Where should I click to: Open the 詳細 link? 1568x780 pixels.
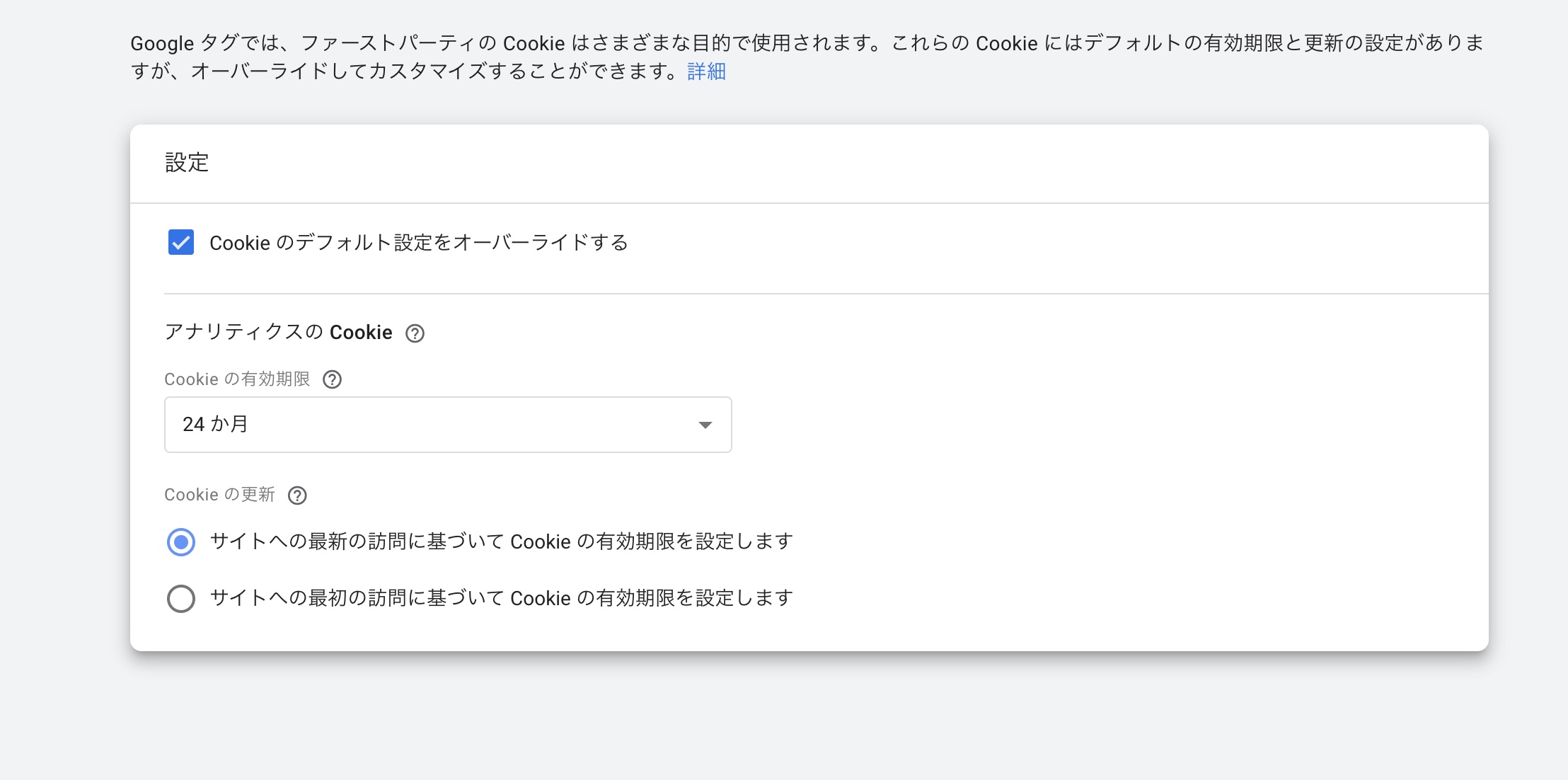click(x=706, y=71)
